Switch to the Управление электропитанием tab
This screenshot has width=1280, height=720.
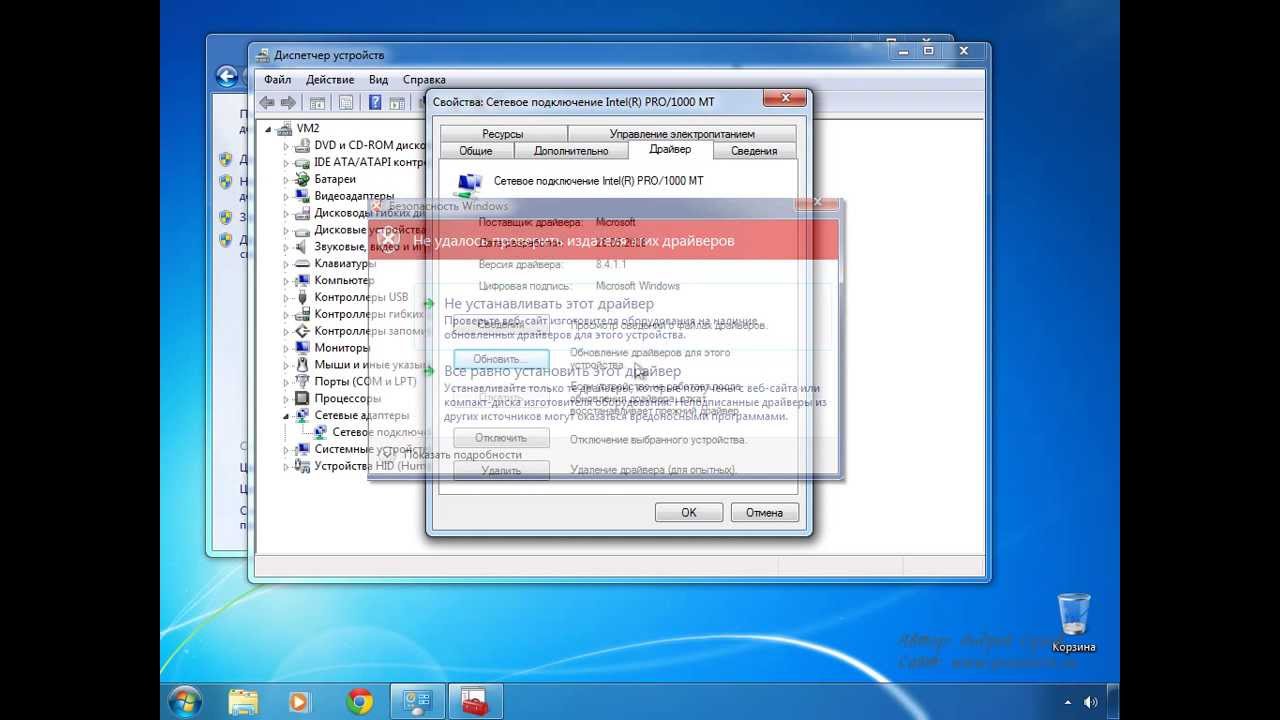(x=682, y=133)
